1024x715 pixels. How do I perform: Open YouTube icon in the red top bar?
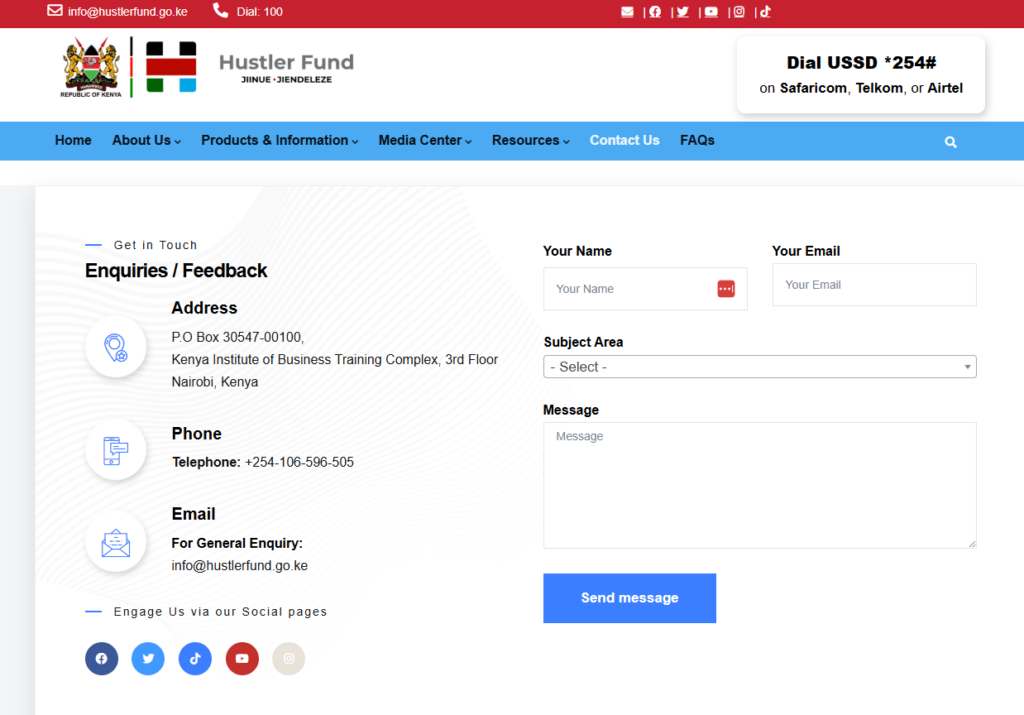click(711, 12)
